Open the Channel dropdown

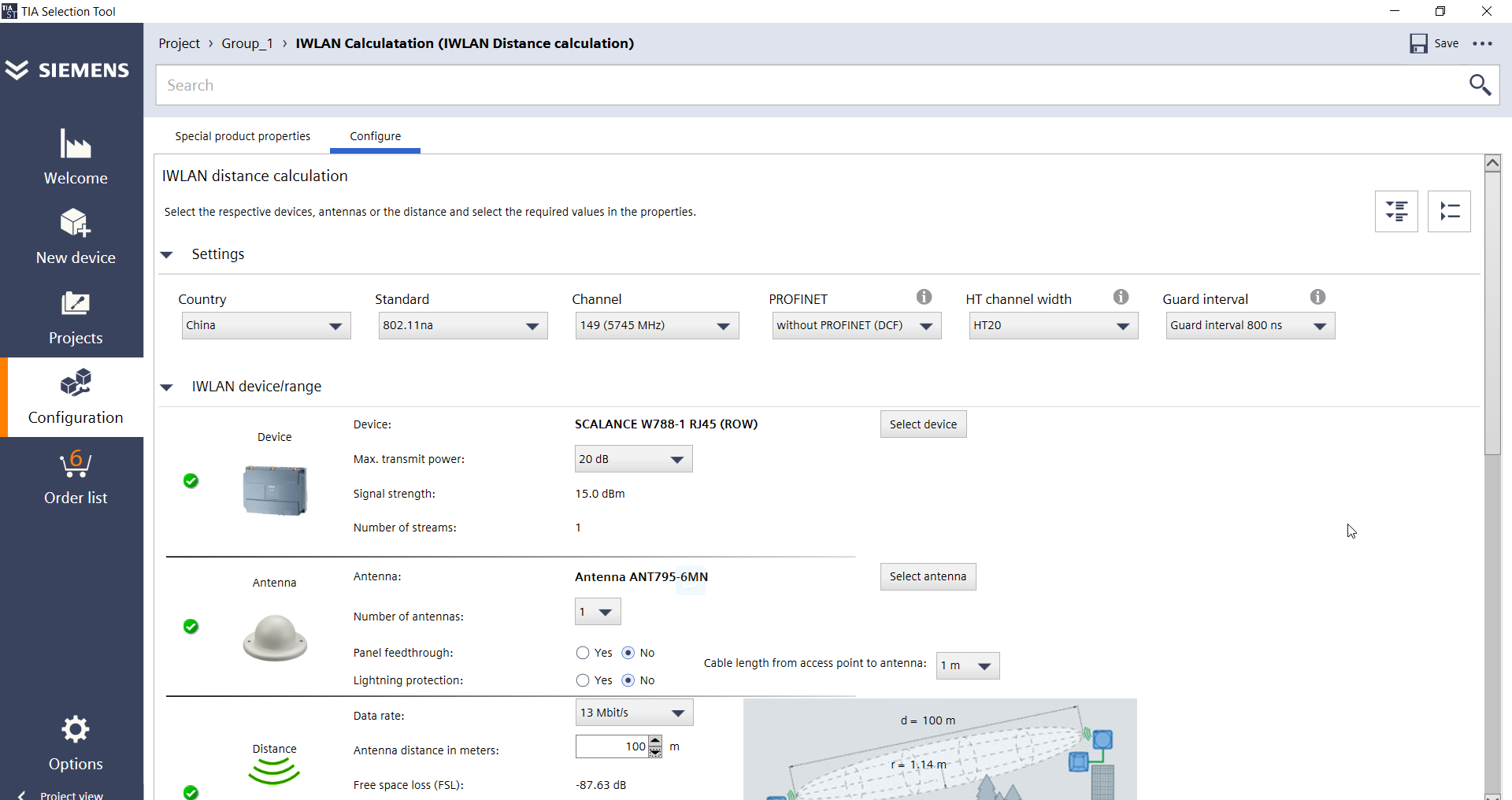point(656,326)
